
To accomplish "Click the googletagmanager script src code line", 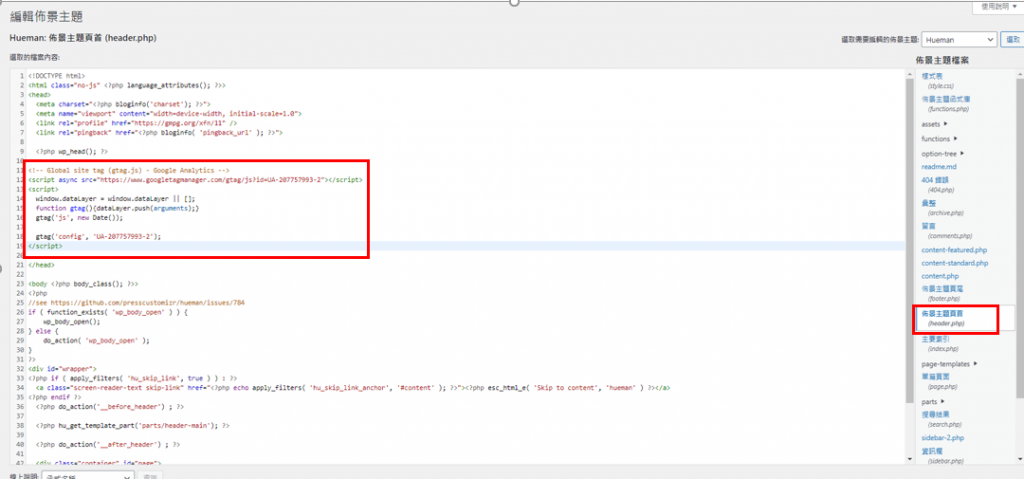I will tap(195, 179).
